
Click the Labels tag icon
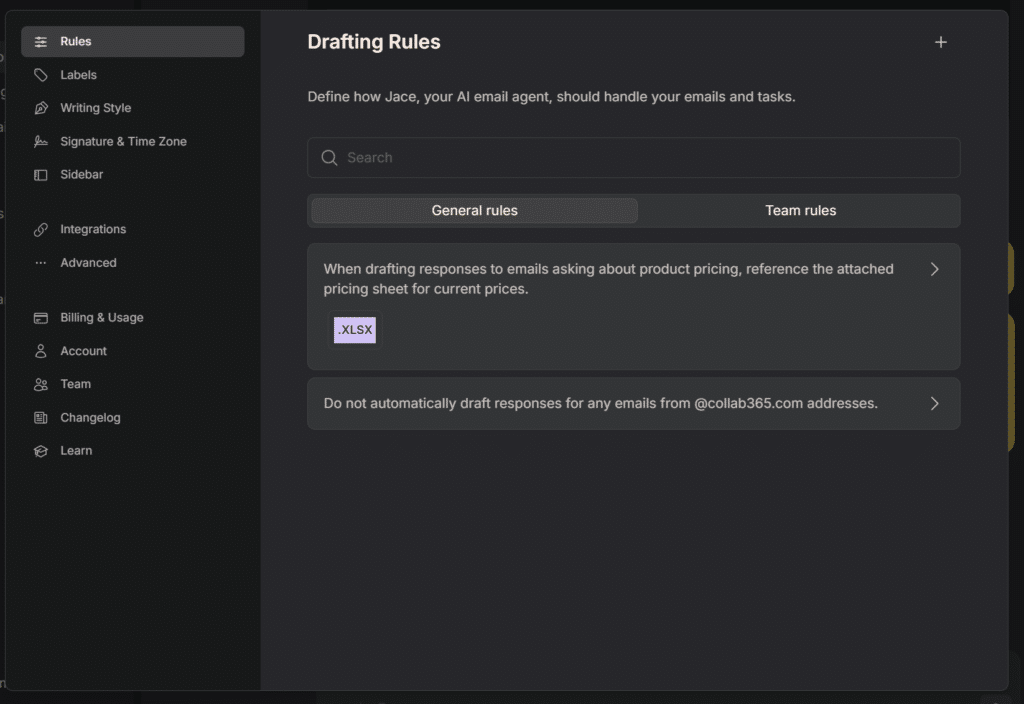[41, 75]
